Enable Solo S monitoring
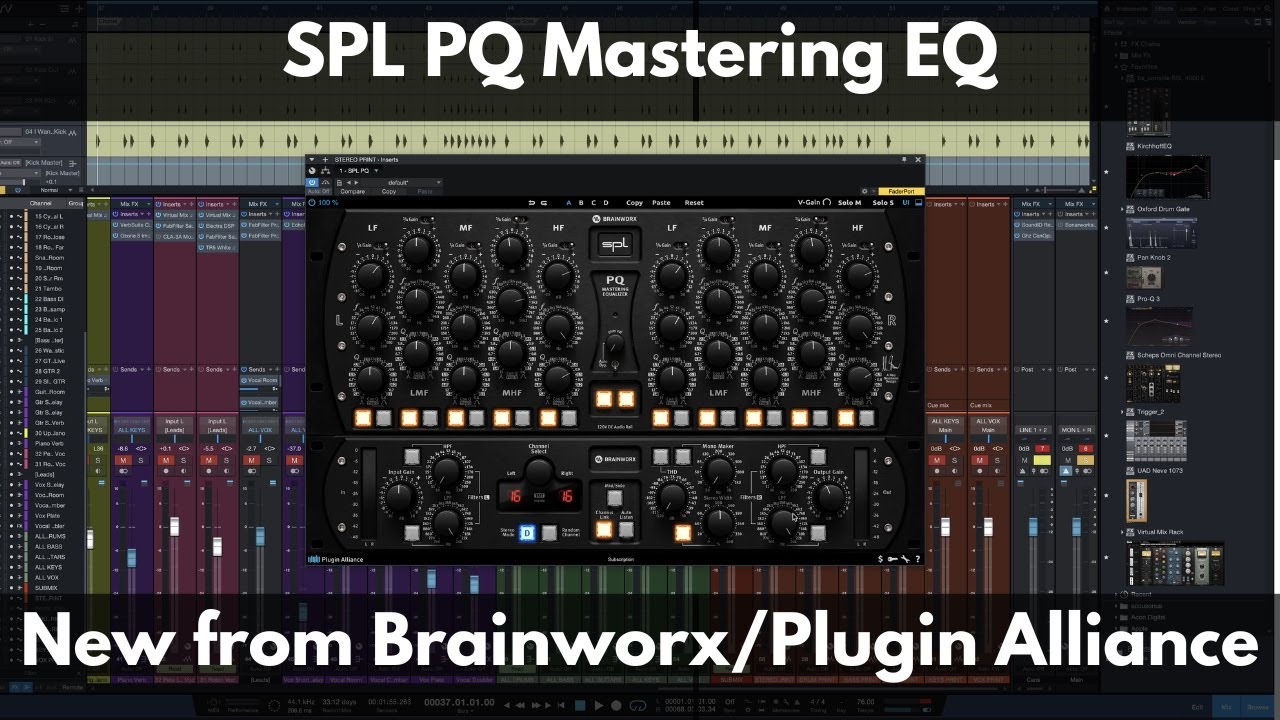 click(x=883, y=203)
